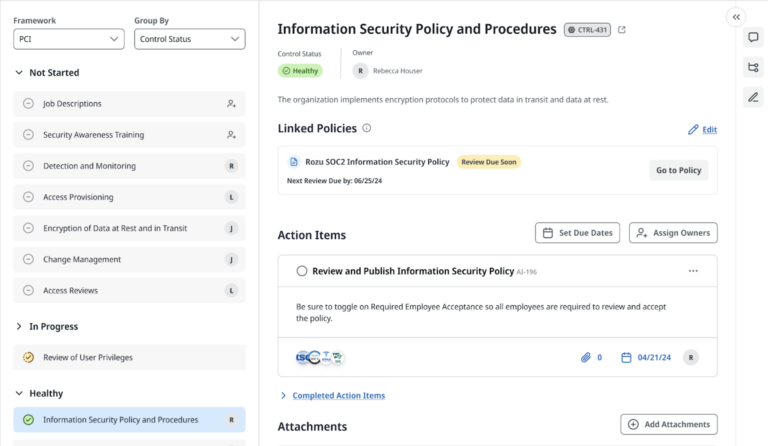The width and height of the screenshot is (768, 446).
Task: Open control in new window icon
Action: 622,30
